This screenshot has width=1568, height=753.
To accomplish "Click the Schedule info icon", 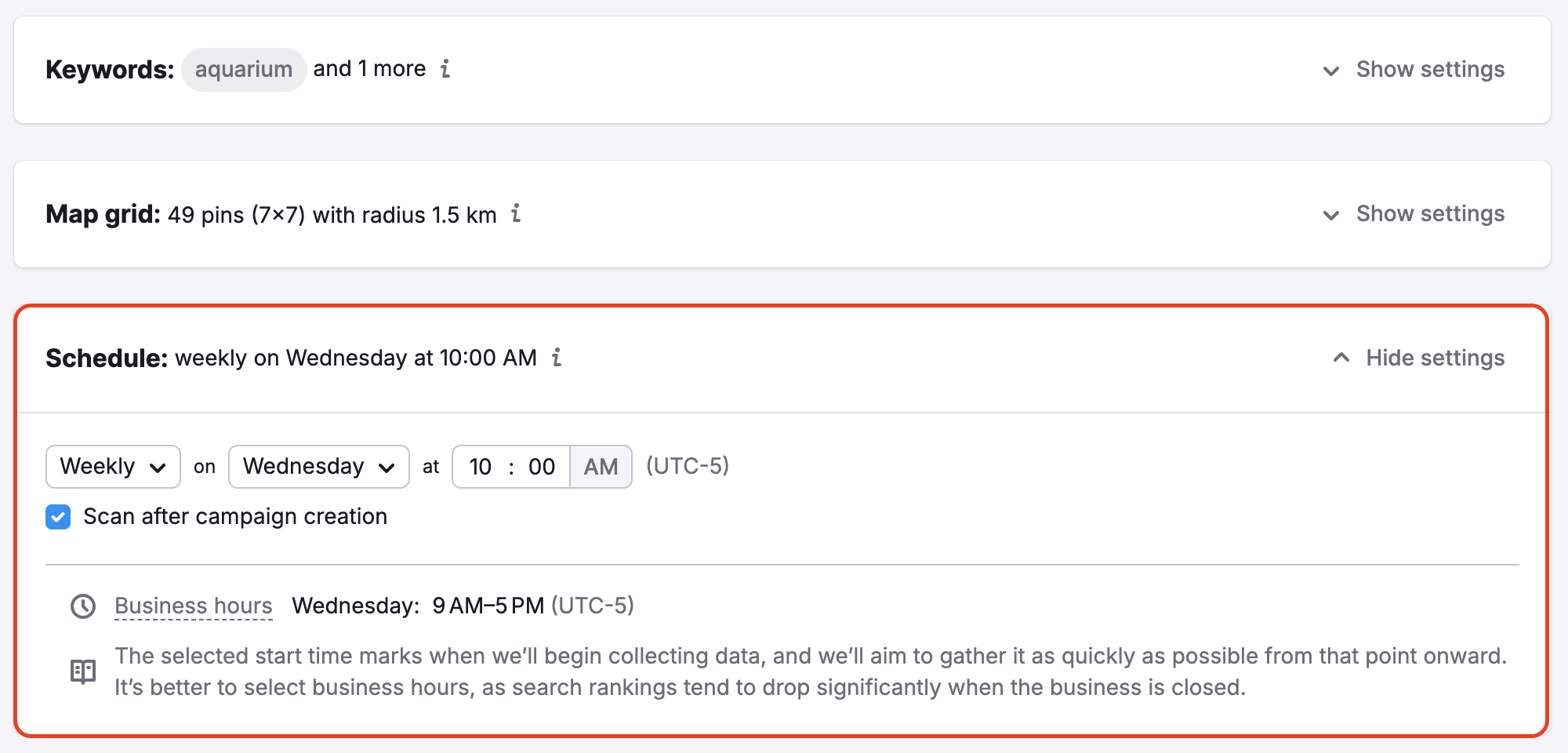I will pyautogui.click(x=557, y=358).
